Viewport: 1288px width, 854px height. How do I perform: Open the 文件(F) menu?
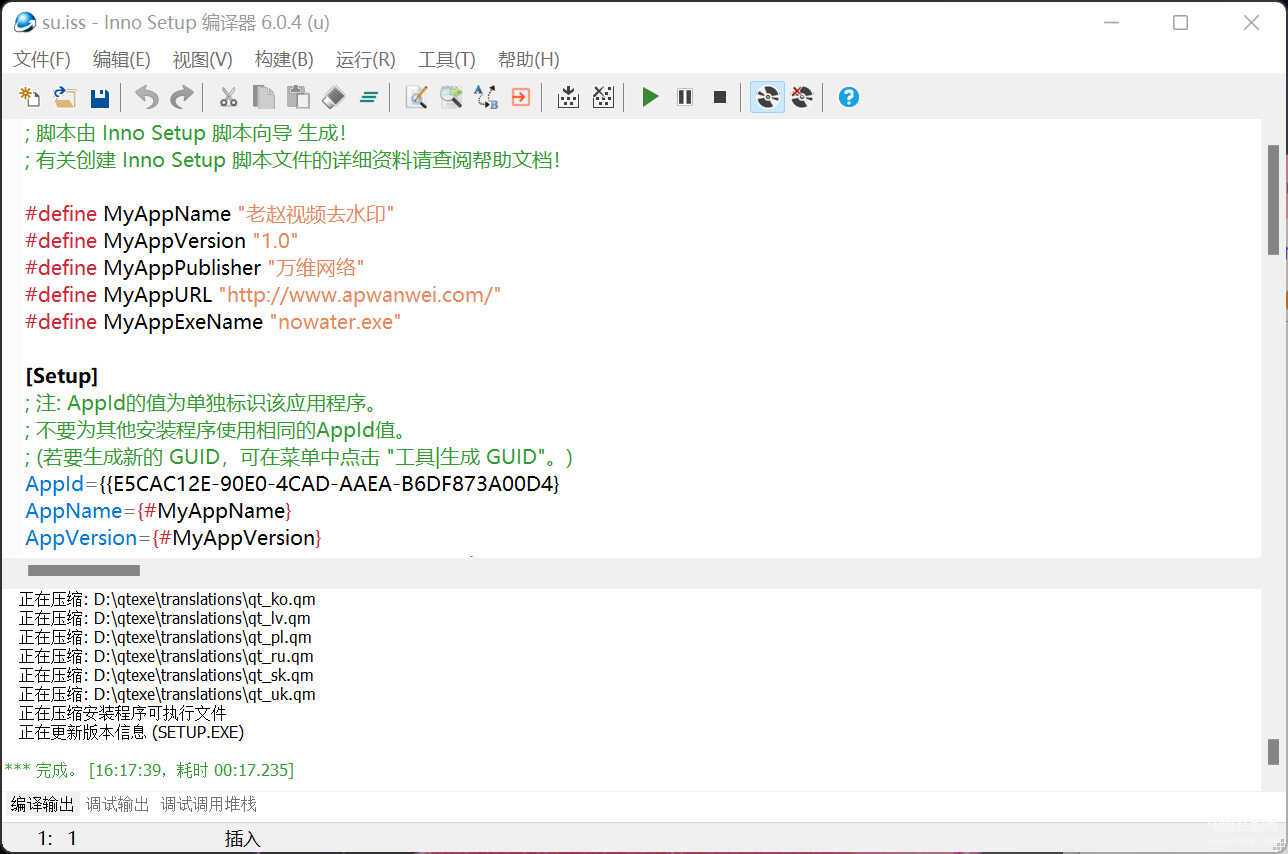pos(42,60)
